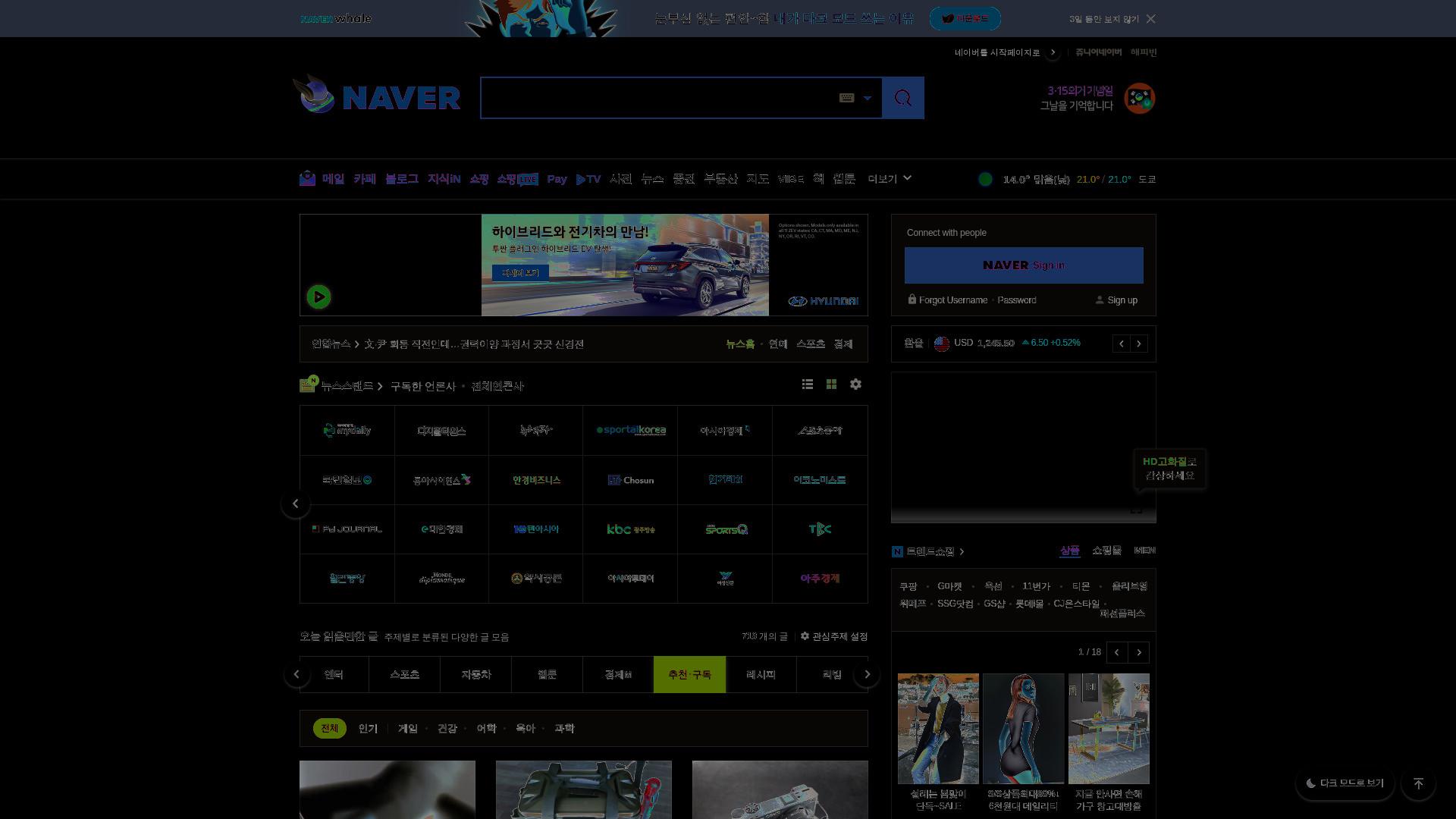Open 해피빈 link
Screen dimensions: 1456x819
click(x=1144, y=52)
